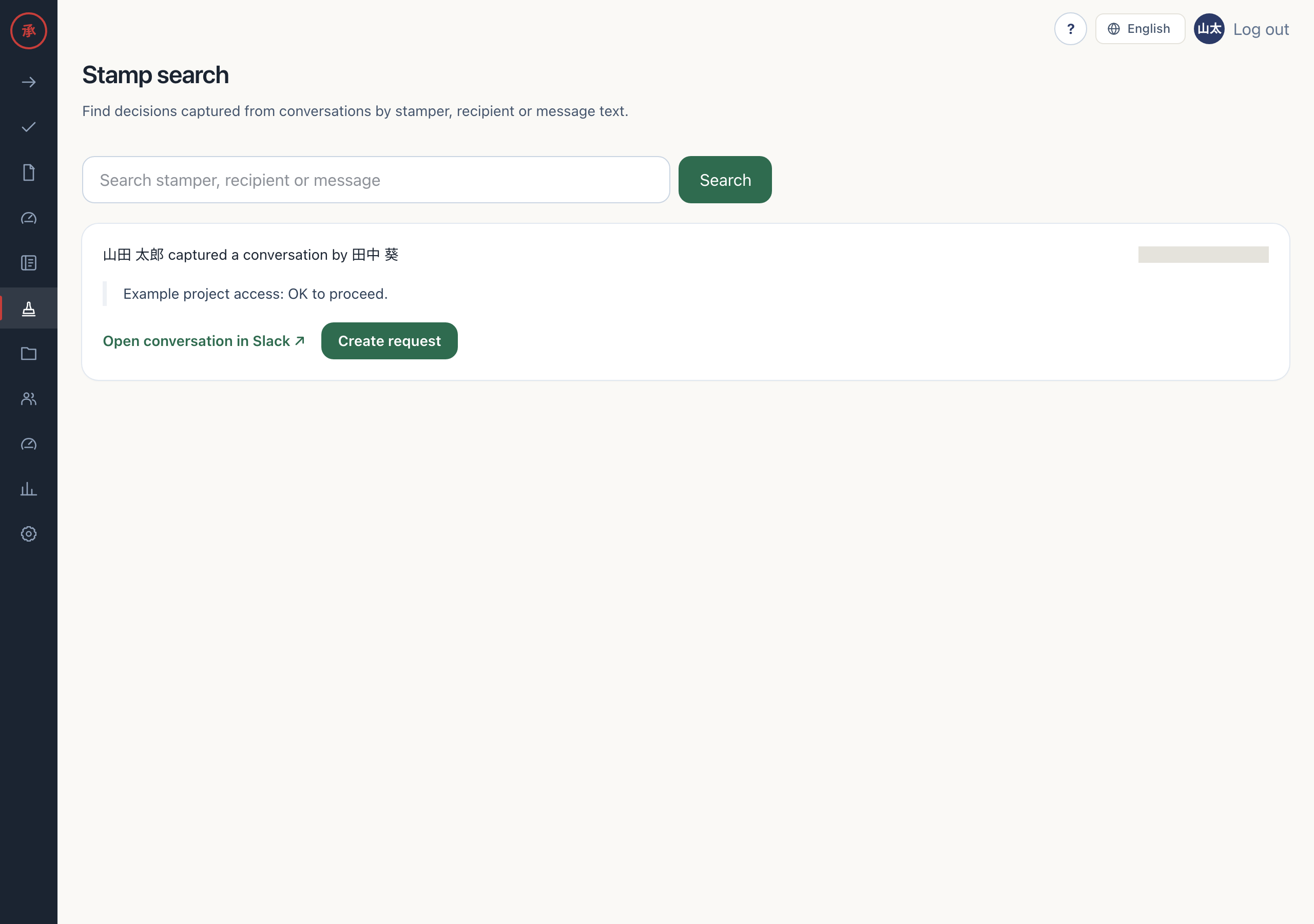Screen dimensions: 1314x924
Task: Open the upper gauge dashboard icon in sidebar
Action: pos(29,218)
